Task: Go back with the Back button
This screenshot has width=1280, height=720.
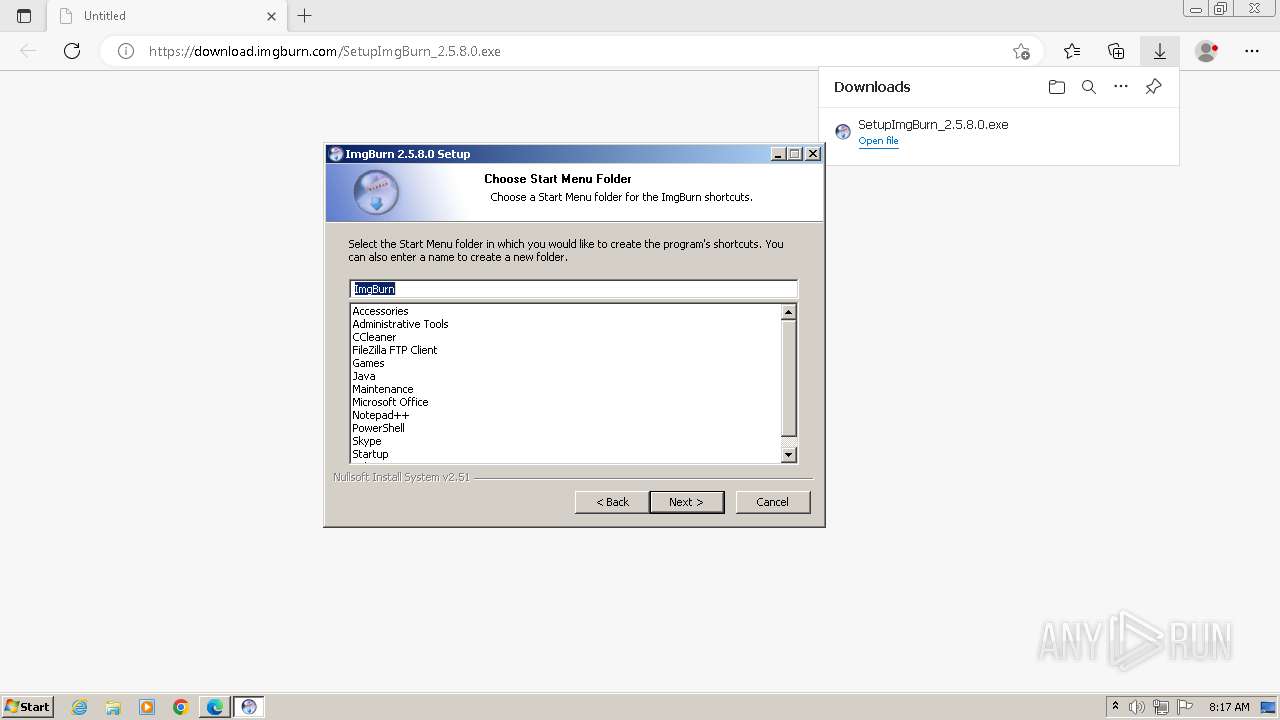Action: 612,502
